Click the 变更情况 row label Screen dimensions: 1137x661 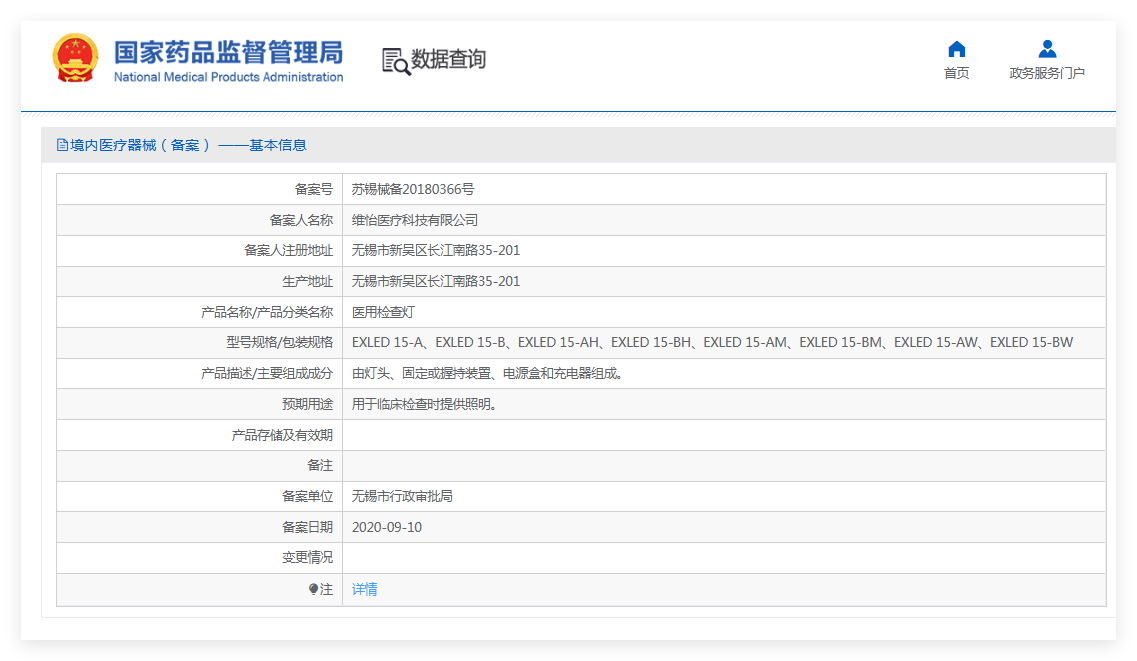pos(307,558)
